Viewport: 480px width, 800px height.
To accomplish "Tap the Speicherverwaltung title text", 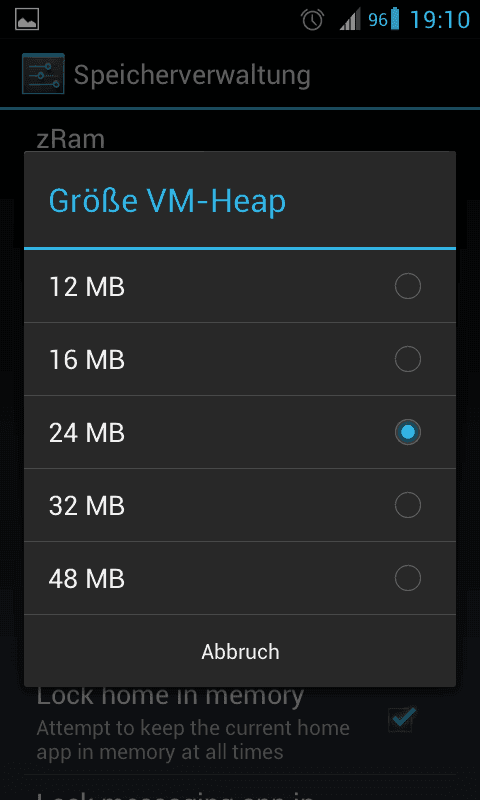I will [192, 76].
